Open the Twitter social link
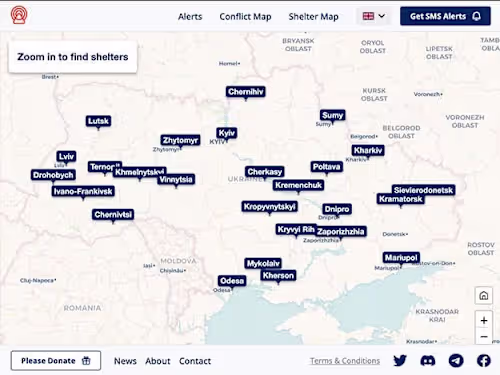The image size is (500, 375). click(400, 361)
